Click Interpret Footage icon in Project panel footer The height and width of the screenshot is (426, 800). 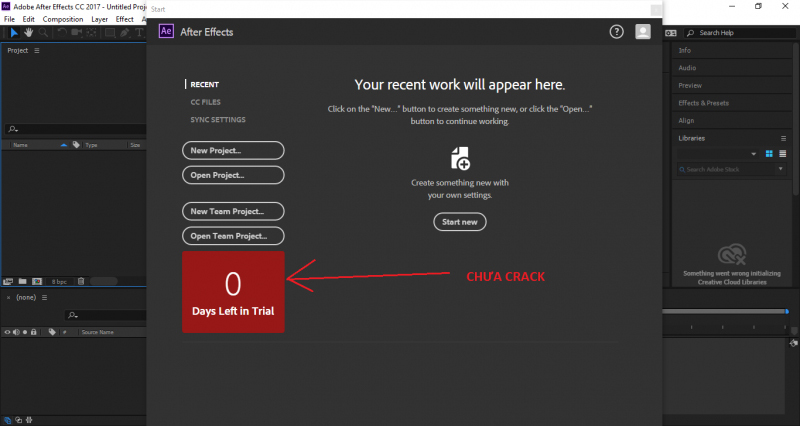[8, 281]
